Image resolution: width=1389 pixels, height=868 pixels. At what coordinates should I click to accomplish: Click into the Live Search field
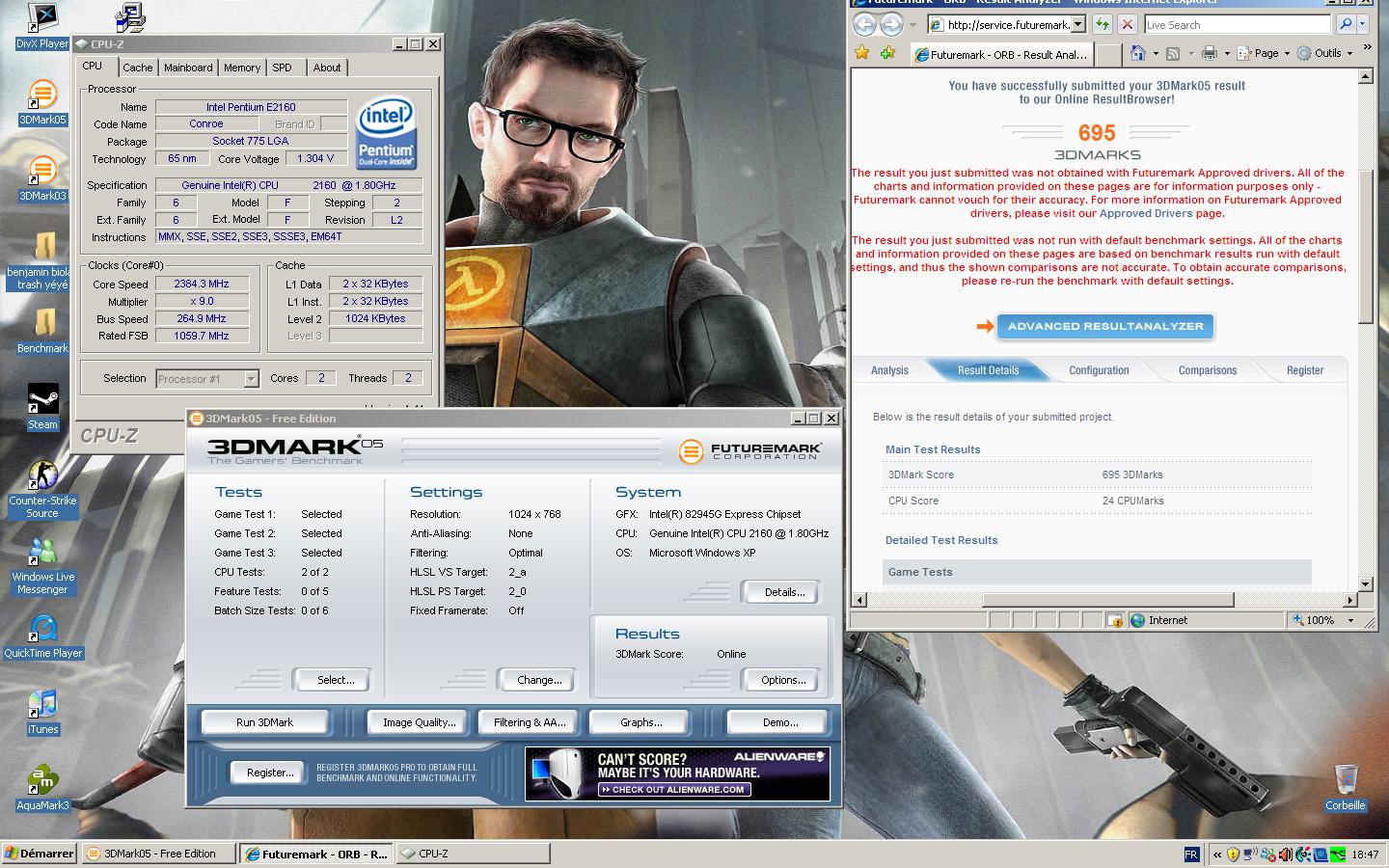point(1239,24)
